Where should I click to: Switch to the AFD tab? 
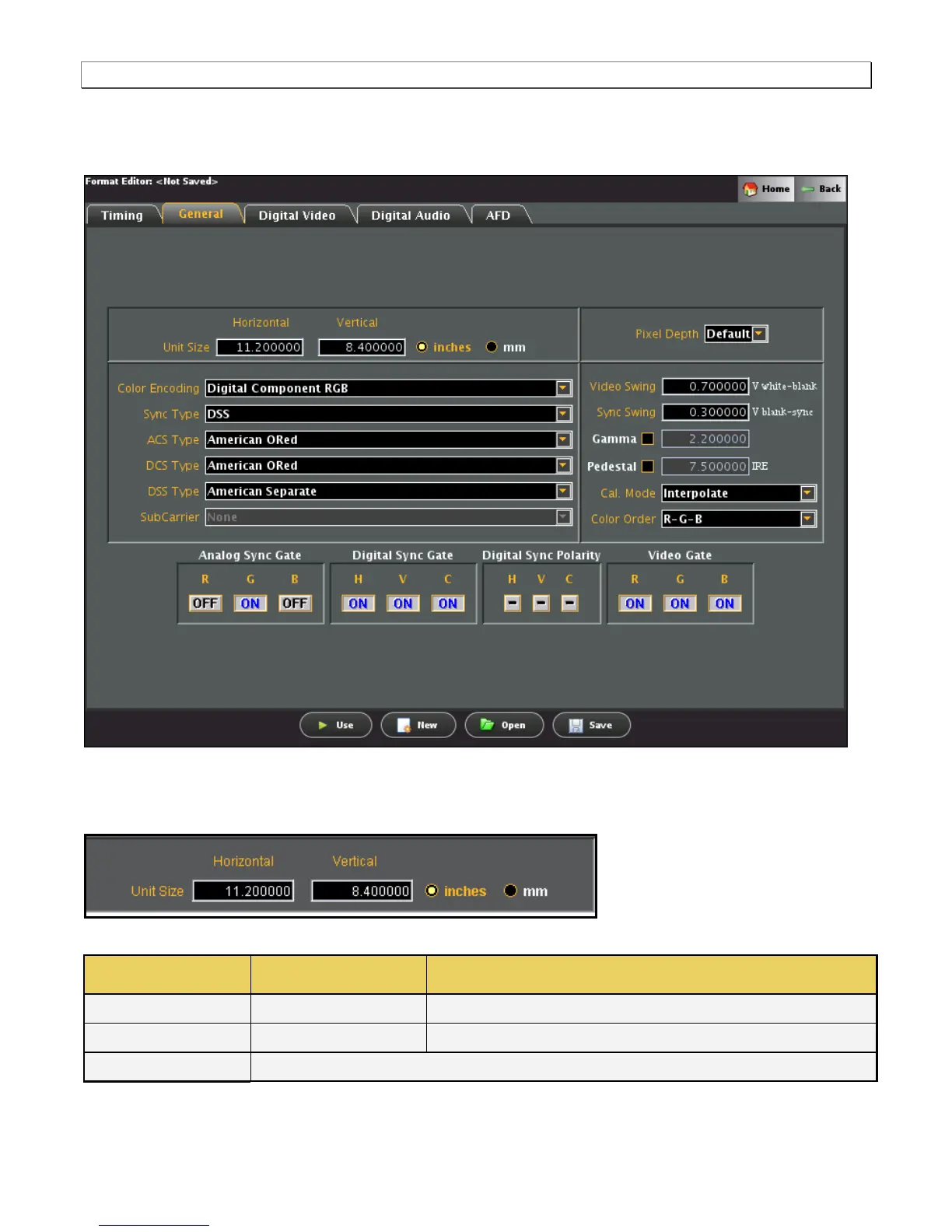499,215
